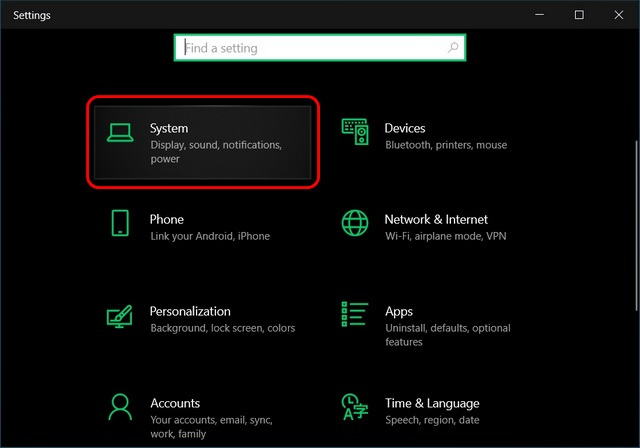This screenshot has height=448, width=640.
Task: Click 'Wi-Fi, airplane mode, VPN' text
Action: [446, 236]
